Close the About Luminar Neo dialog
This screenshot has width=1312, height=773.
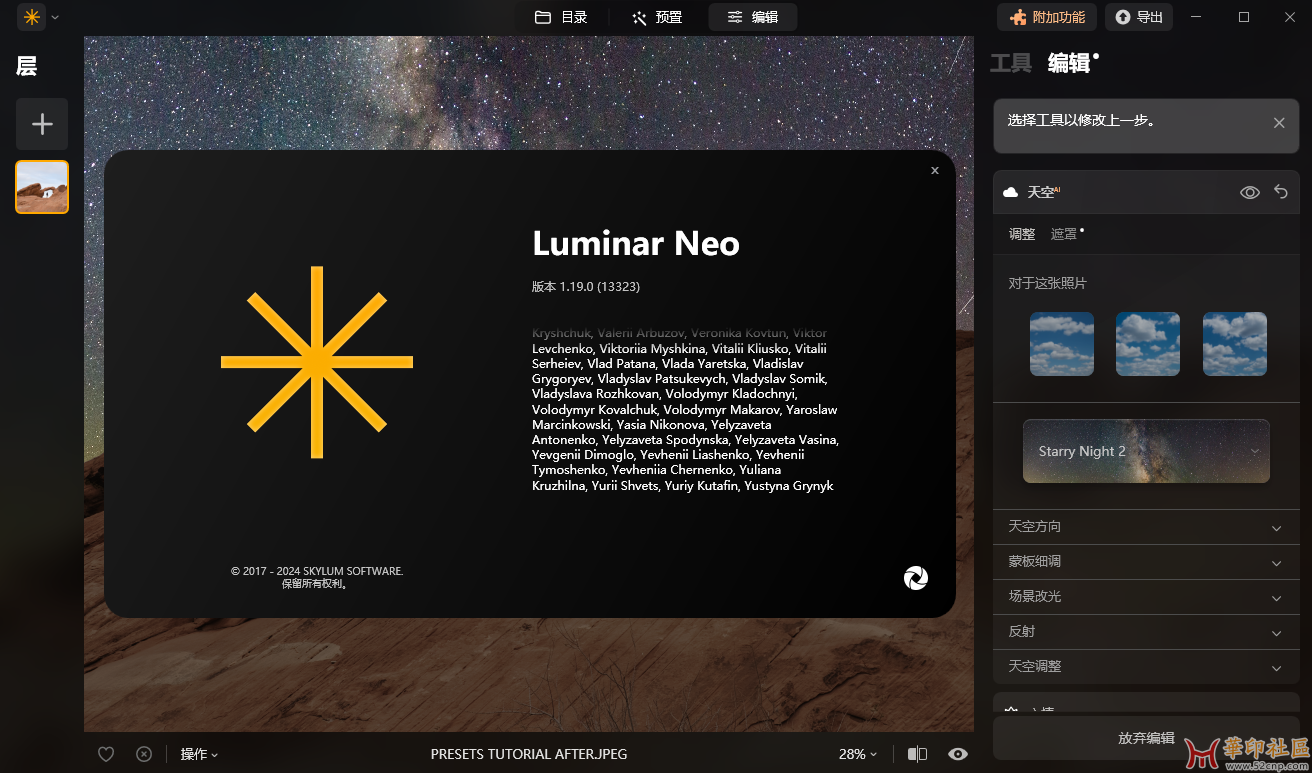pyautogui.click(x=935, y=171)
